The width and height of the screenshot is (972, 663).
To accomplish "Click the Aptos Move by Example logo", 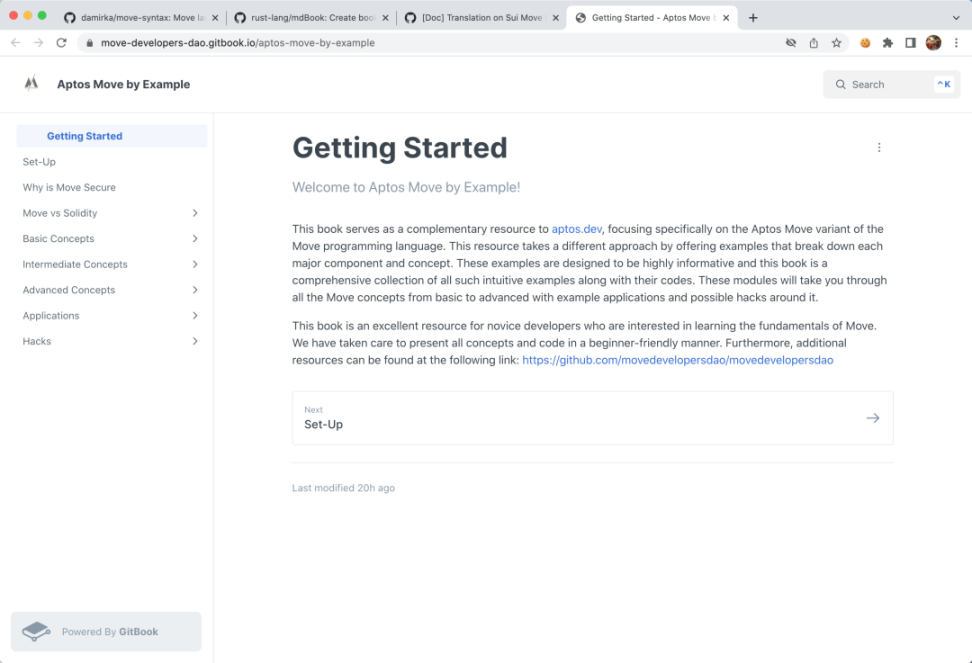I will (31, 84).
